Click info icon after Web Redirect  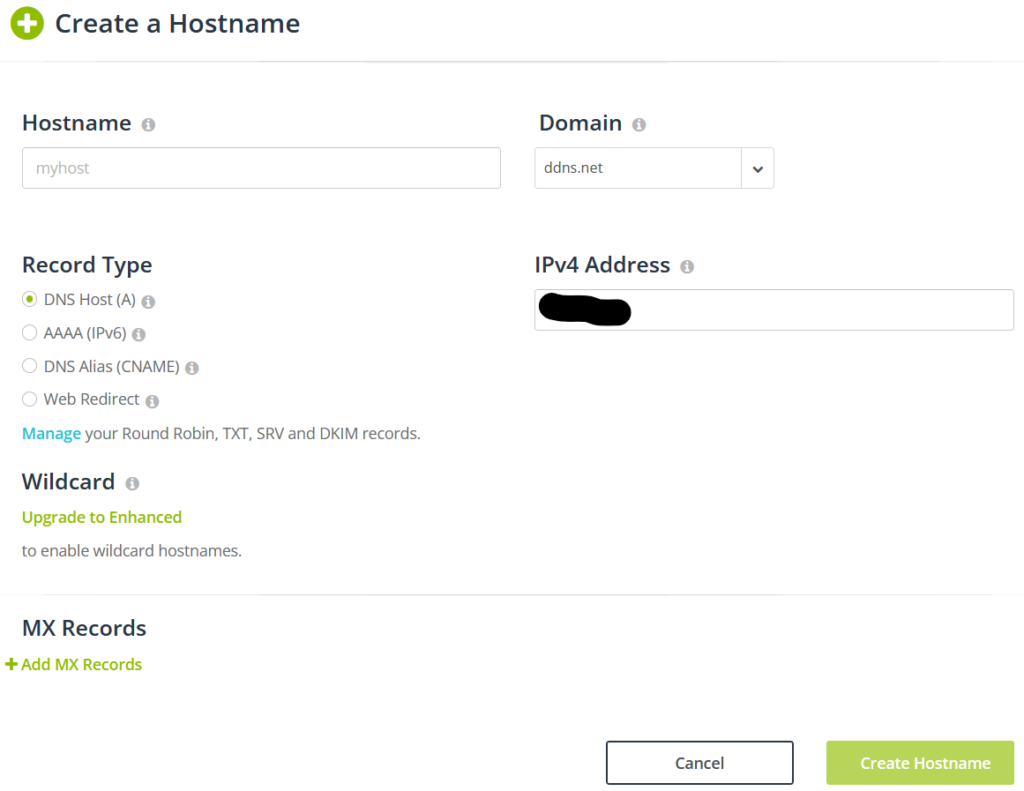click(x=152, y=401)
